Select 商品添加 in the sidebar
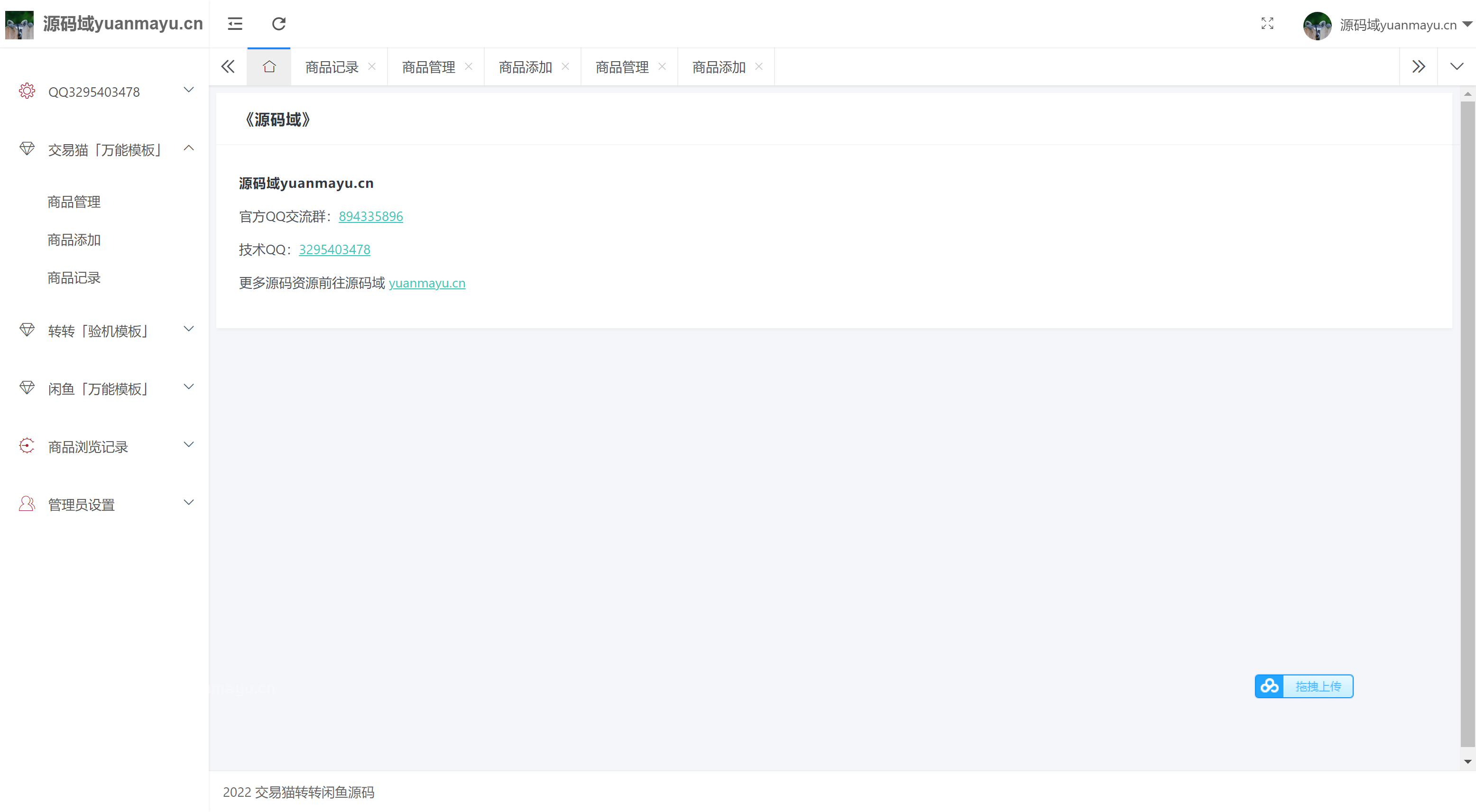 (74, 240)
